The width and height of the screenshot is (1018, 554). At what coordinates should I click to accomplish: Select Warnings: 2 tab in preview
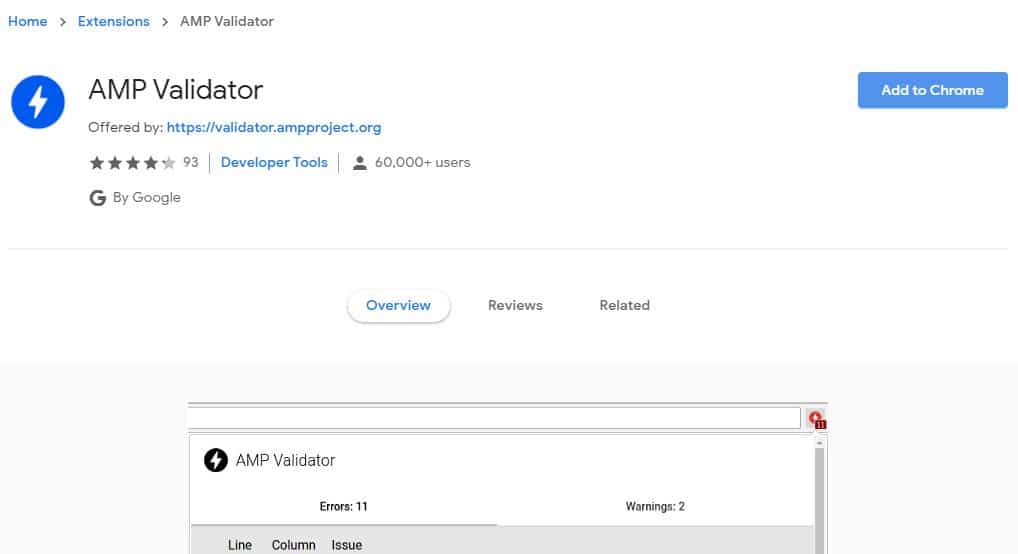655,507
